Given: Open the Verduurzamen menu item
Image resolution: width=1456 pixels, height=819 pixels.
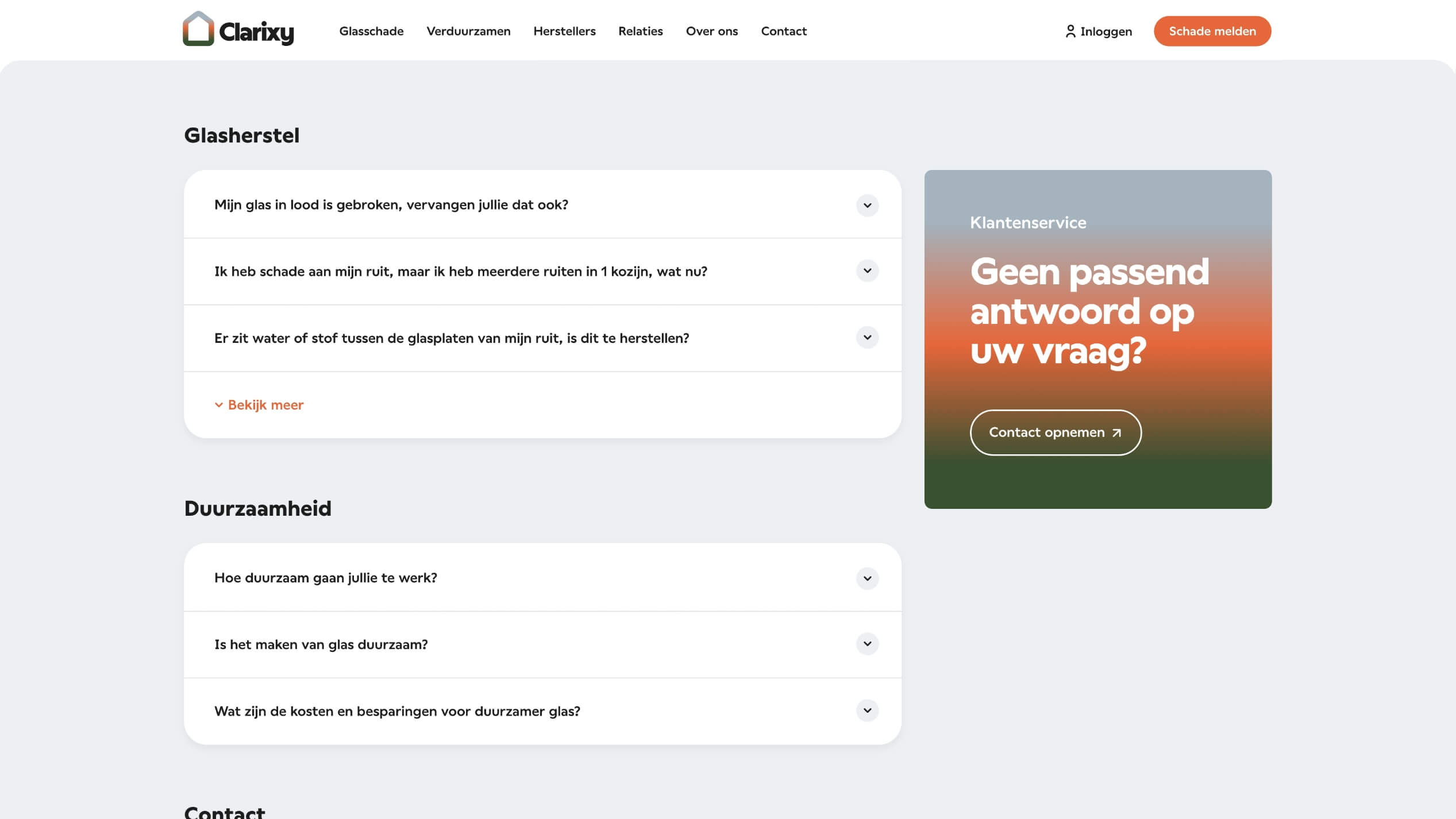Looking at the screenshot, I should pos(468,32).
